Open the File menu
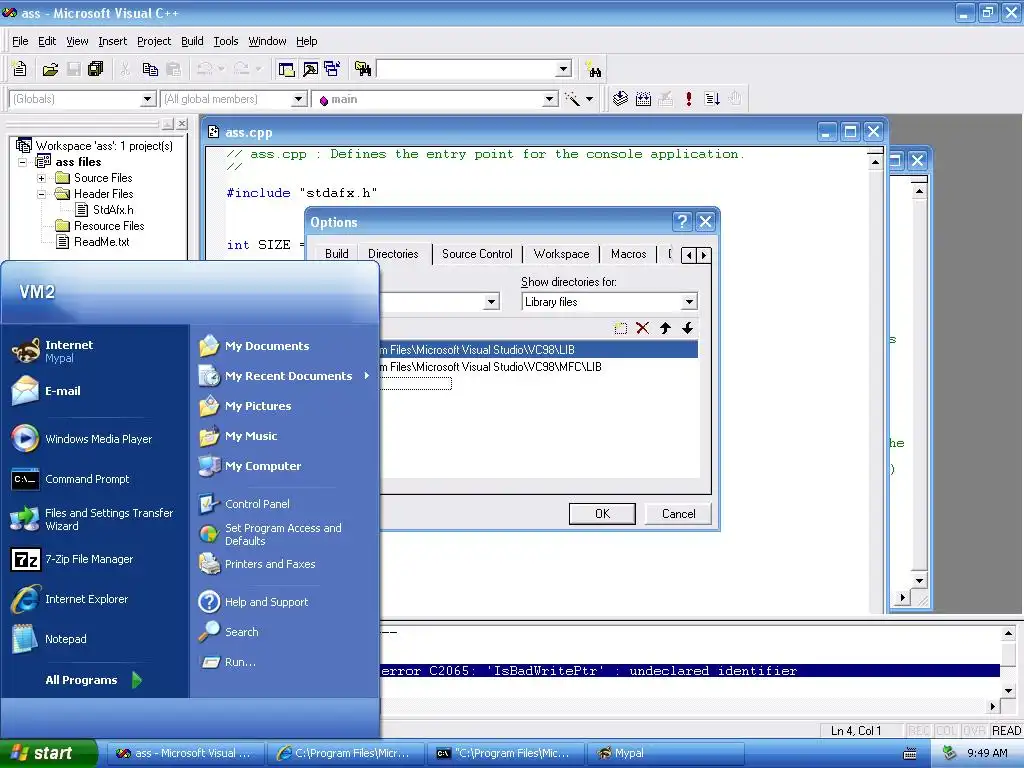 [x=20, y=41]
